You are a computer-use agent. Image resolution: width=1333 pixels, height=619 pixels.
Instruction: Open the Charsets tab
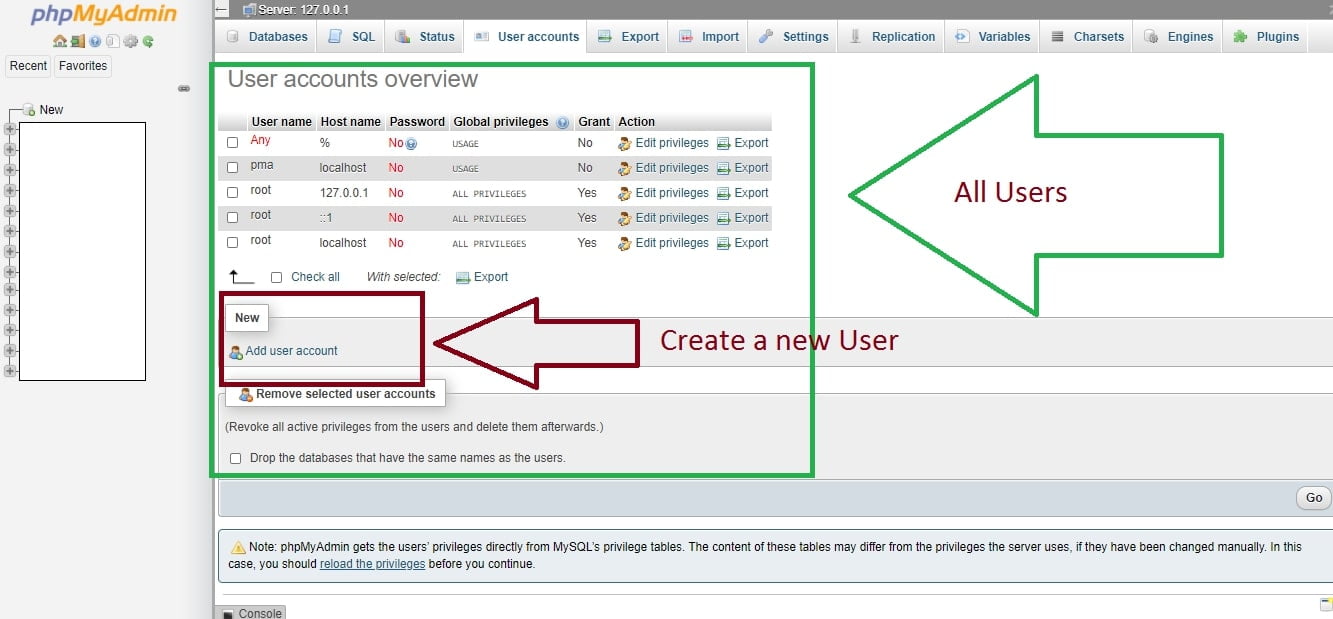tap(1087, 37)
